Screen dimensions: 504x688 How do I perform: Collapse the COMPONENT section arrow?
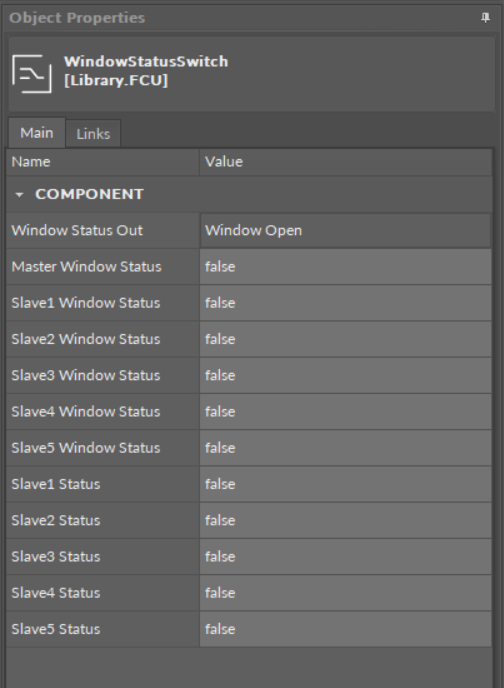click(19, 195)
